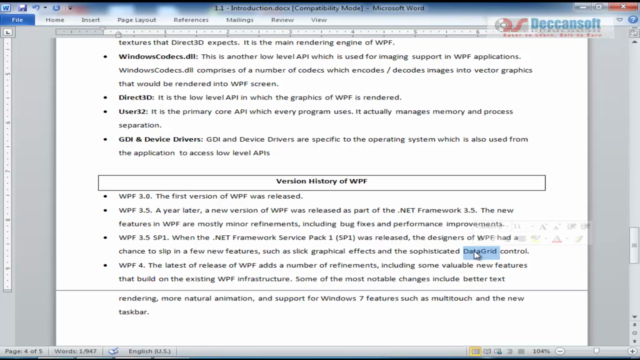
Task: Click the Format Painter icon in mini toolbar
Action: click(579, 239)
